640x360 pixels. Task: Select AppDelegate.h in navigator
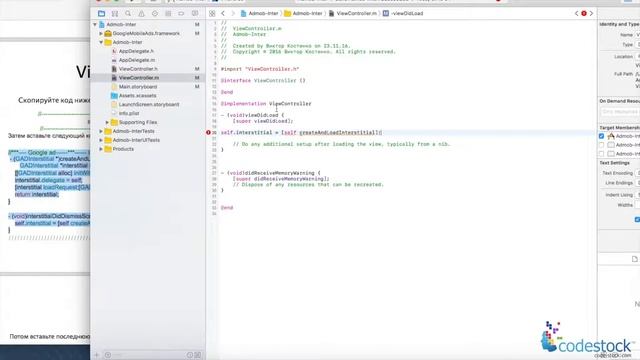coord(136,51)
